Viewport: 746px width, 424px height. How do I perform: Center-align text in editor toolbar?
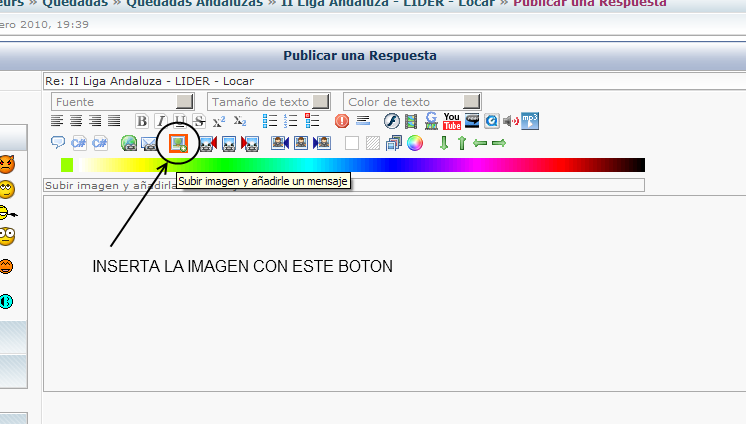[76, 121]
